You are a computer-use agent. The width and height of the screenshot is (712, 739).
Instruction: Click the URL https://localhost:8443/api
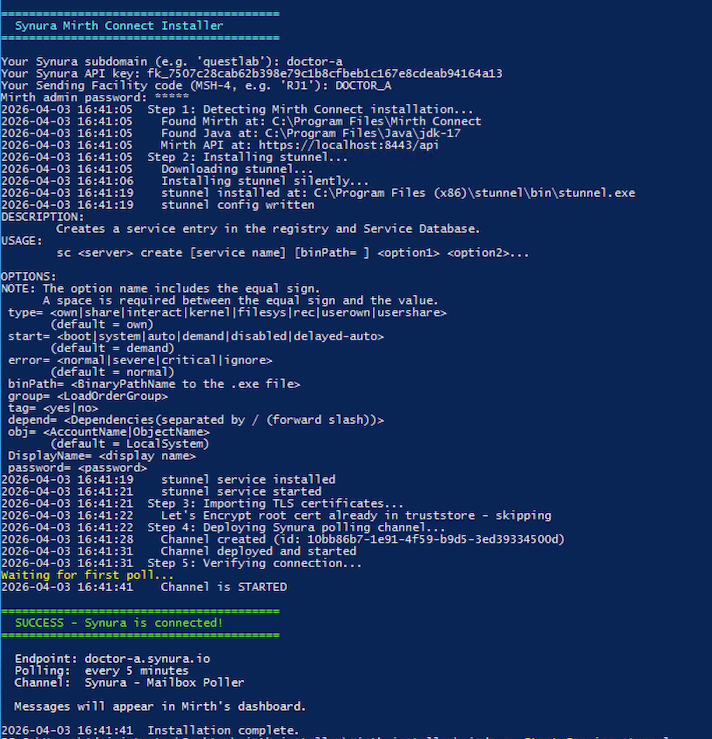tap(348, 145)
